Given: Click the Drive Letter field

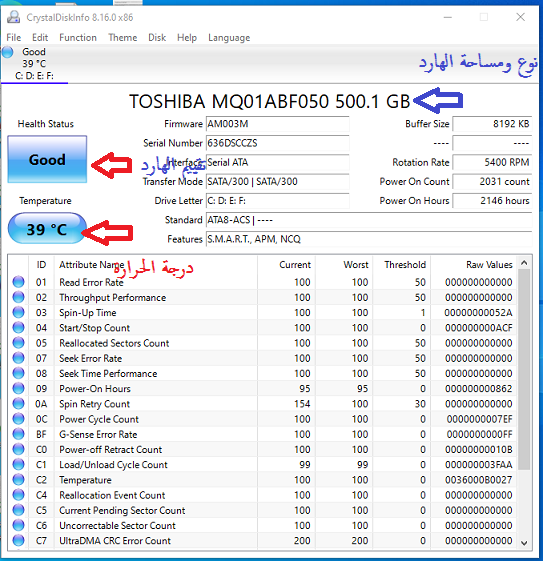Looking at the screenshot, I should (278, 201).
